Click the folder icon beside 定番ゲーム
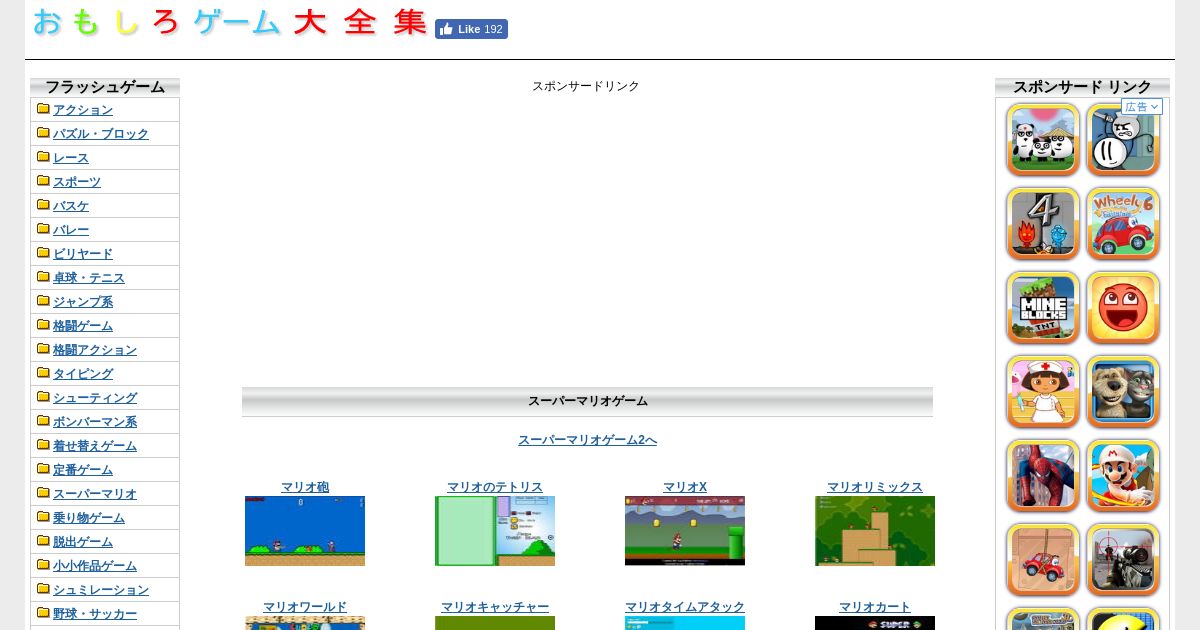 coord(43,468)
